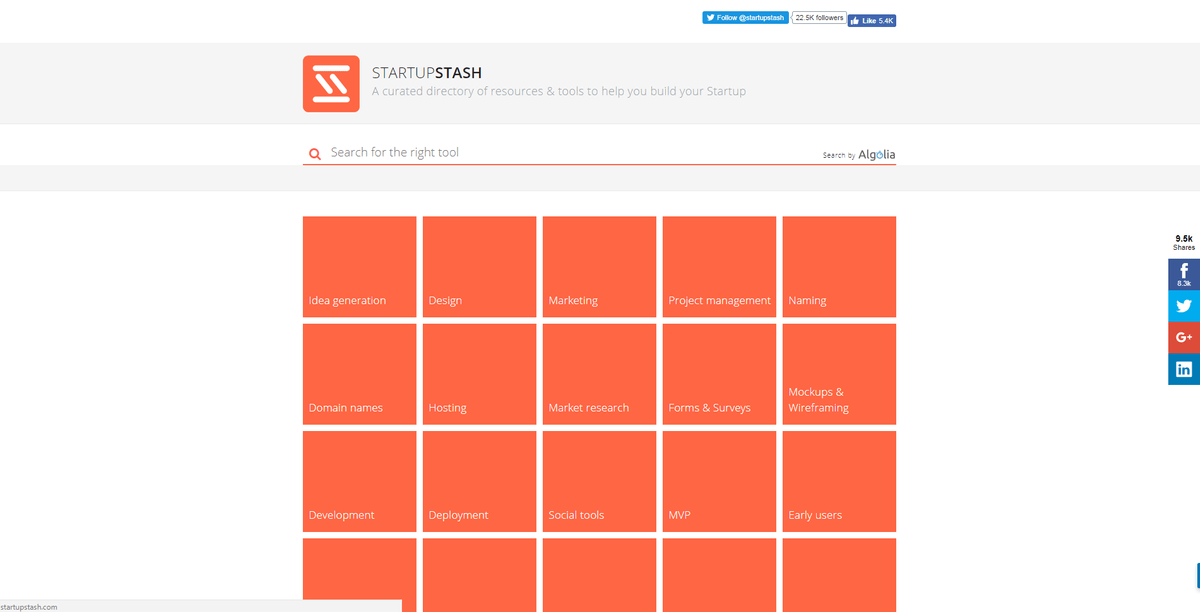Share on Facebook via sidebar icon
1200x612 pixels.
1184,274
